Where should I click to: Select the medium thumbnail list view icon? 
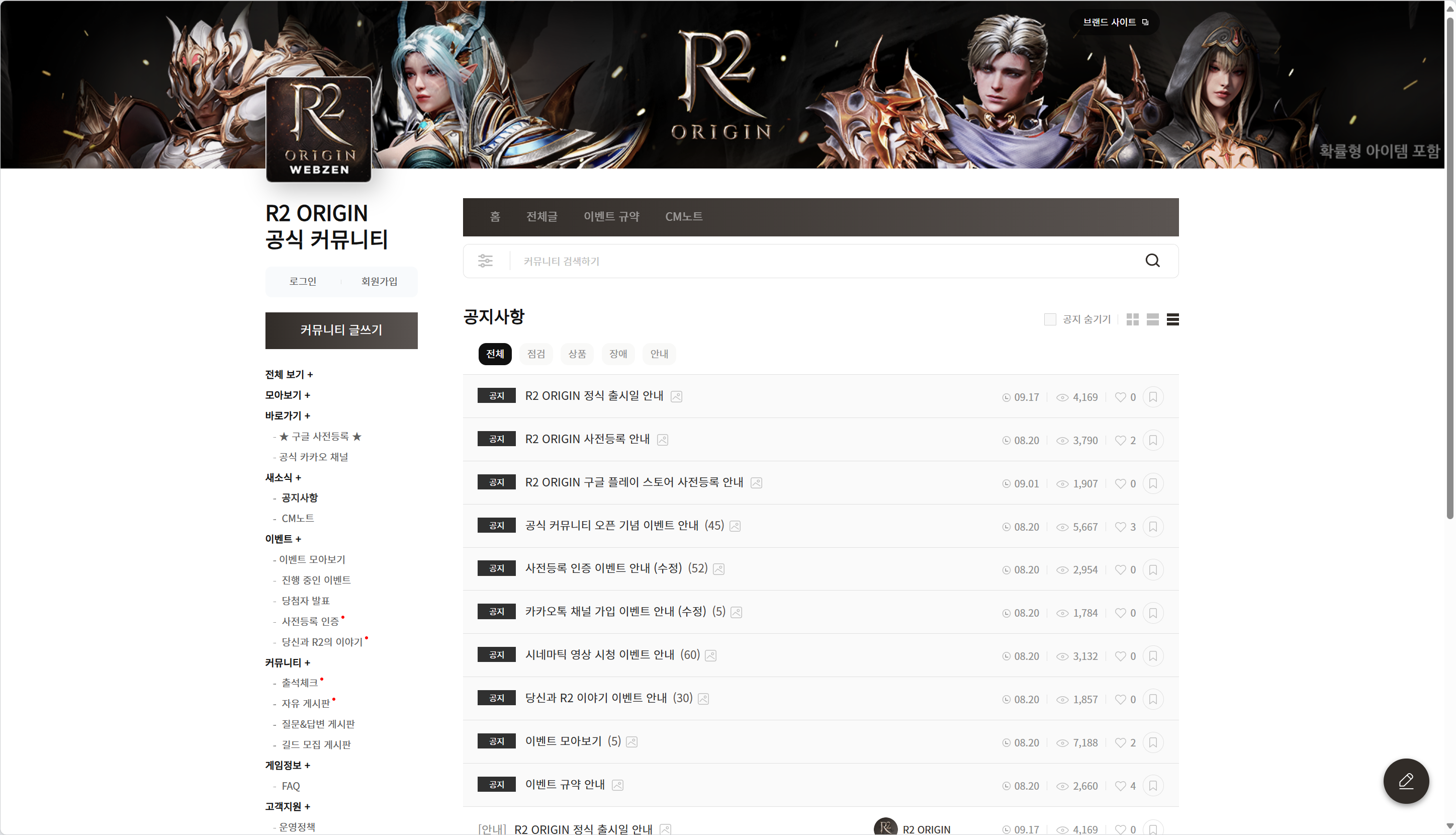pos(1152,319)
